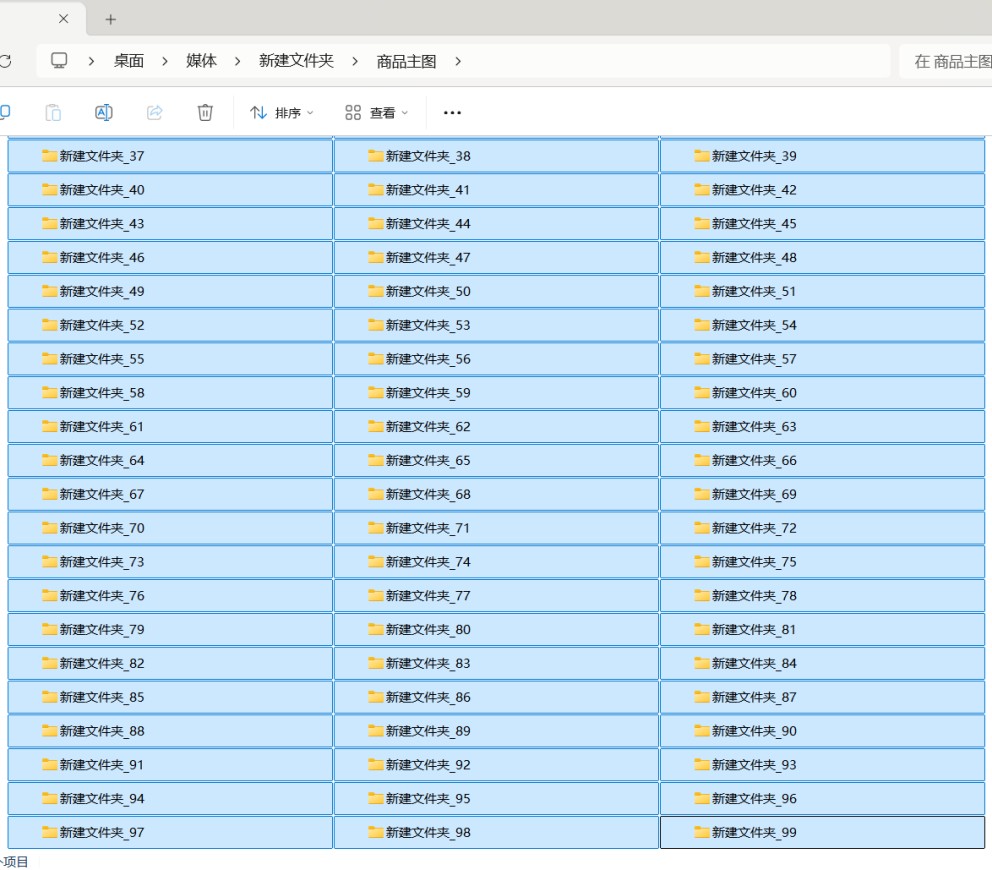Select folder icon of 新建文件夹_41

[376, 189]
